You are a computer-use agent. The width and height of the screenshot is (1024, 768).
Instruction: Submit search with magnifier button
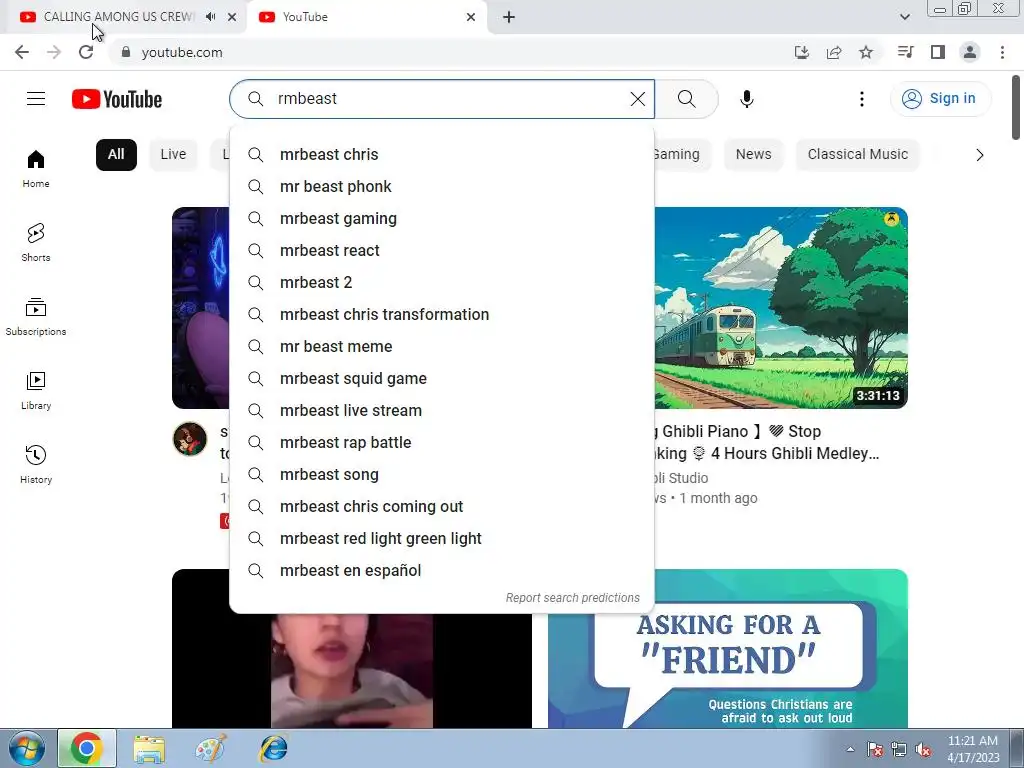(686, 99)
